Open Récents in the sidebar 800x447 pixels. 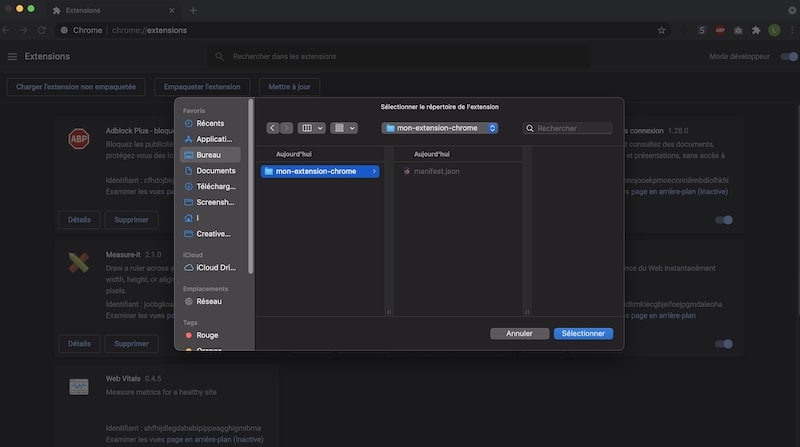tap(209, 123)
